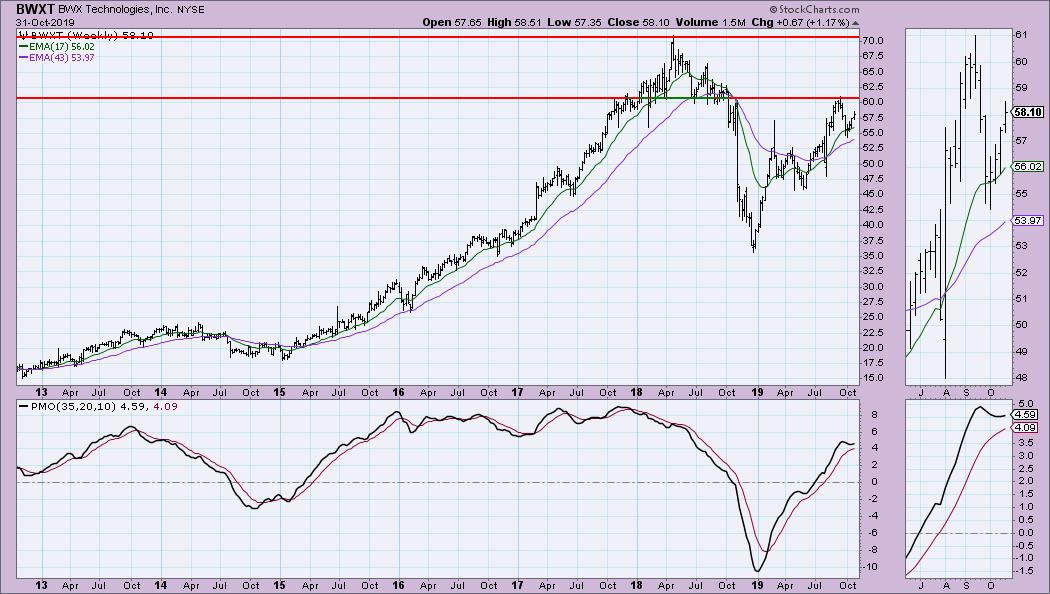Click the 42.5 label on the main price axis
1050x594 pixels.
point(873,210)
